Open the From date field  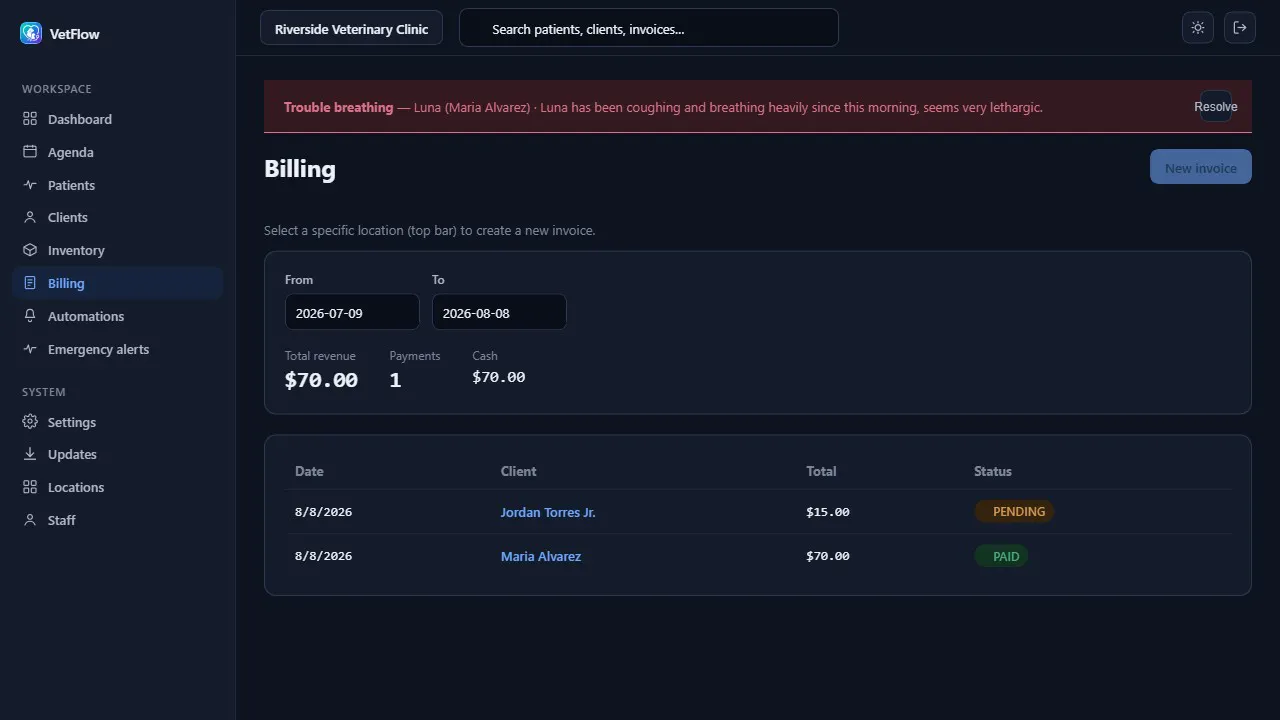pos(352,312)
